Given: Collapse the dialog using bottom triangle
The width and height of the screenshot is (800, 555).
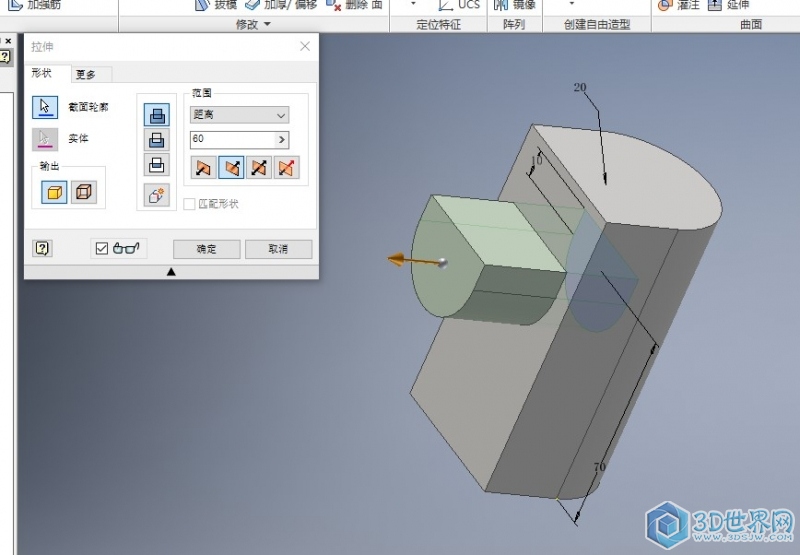Looking at the screenshot, I should (171, 271).
